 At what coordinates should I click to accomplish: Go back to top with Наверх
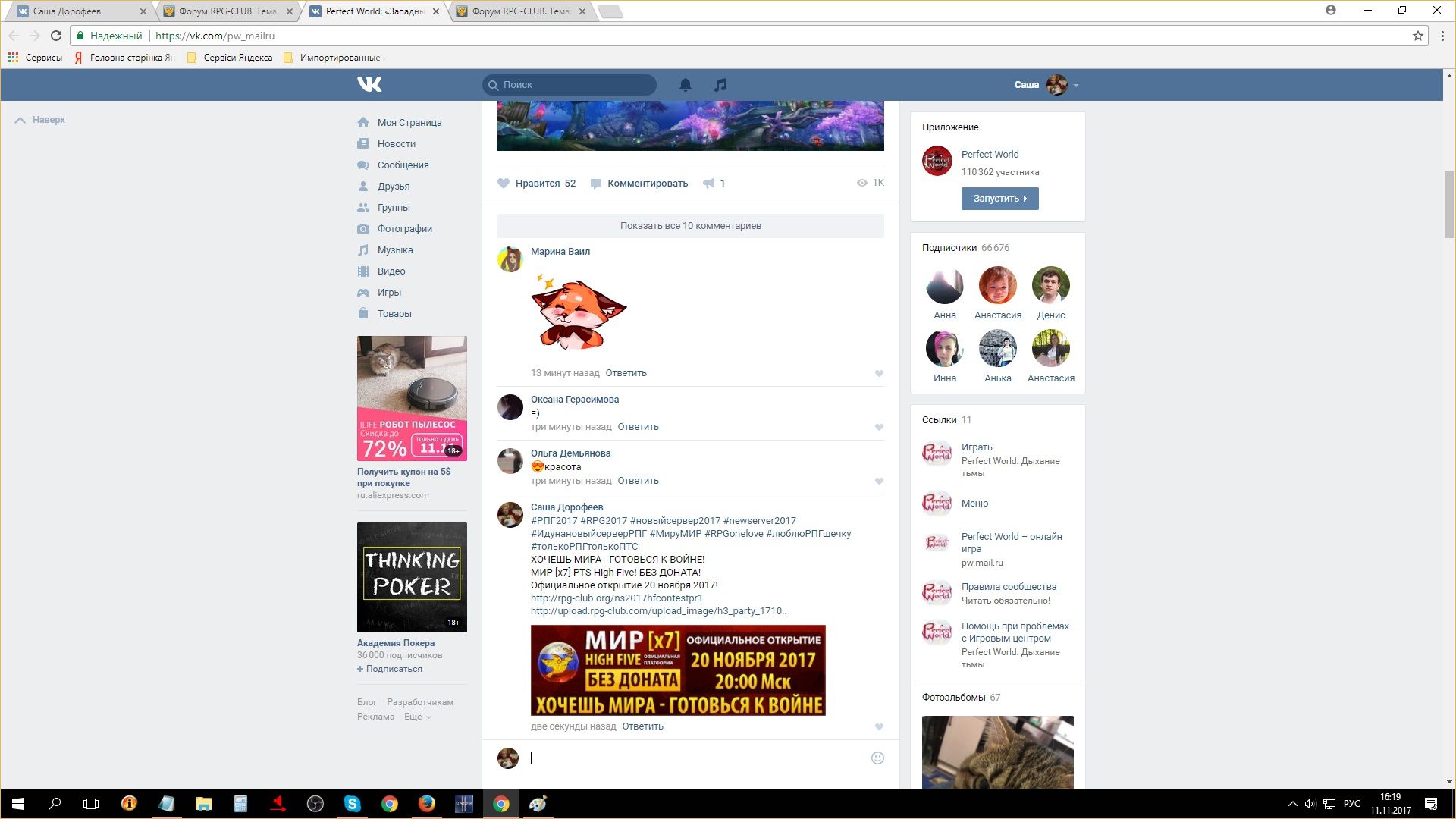click(x=40, y=120)
